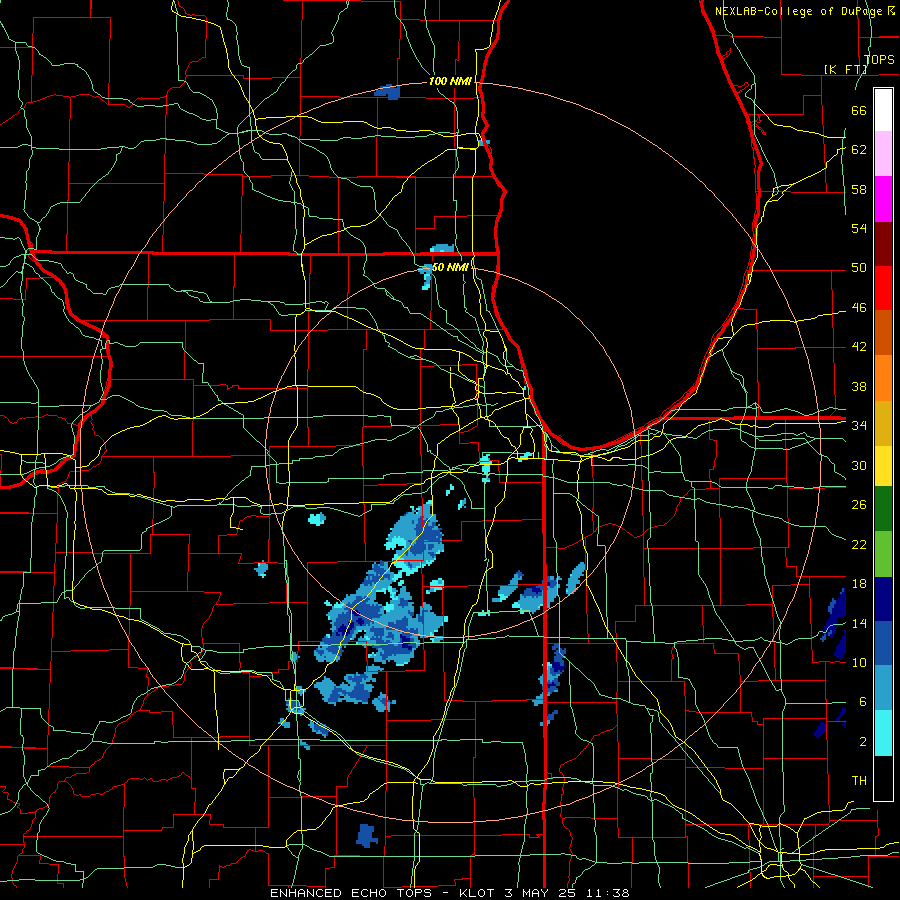This screenshot has height=900, width=900.
Task: Click the 38 value on the legend
Action: coord(859,386)
